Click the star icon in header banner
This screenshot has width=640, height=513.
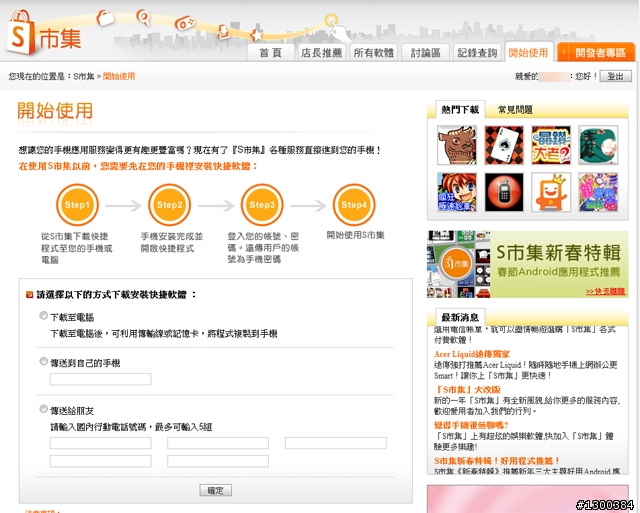[256, 35]
